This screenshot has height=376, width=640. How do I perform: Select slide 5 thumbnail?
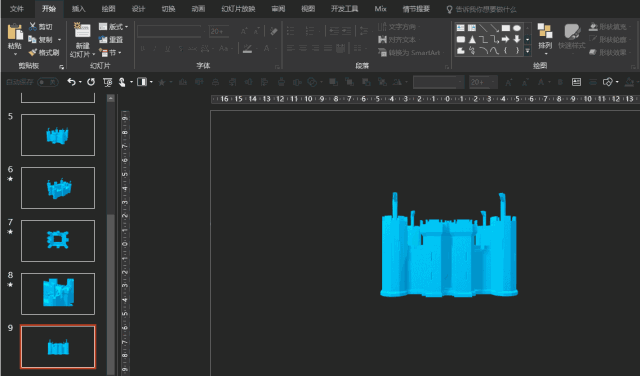coord(58,135)
